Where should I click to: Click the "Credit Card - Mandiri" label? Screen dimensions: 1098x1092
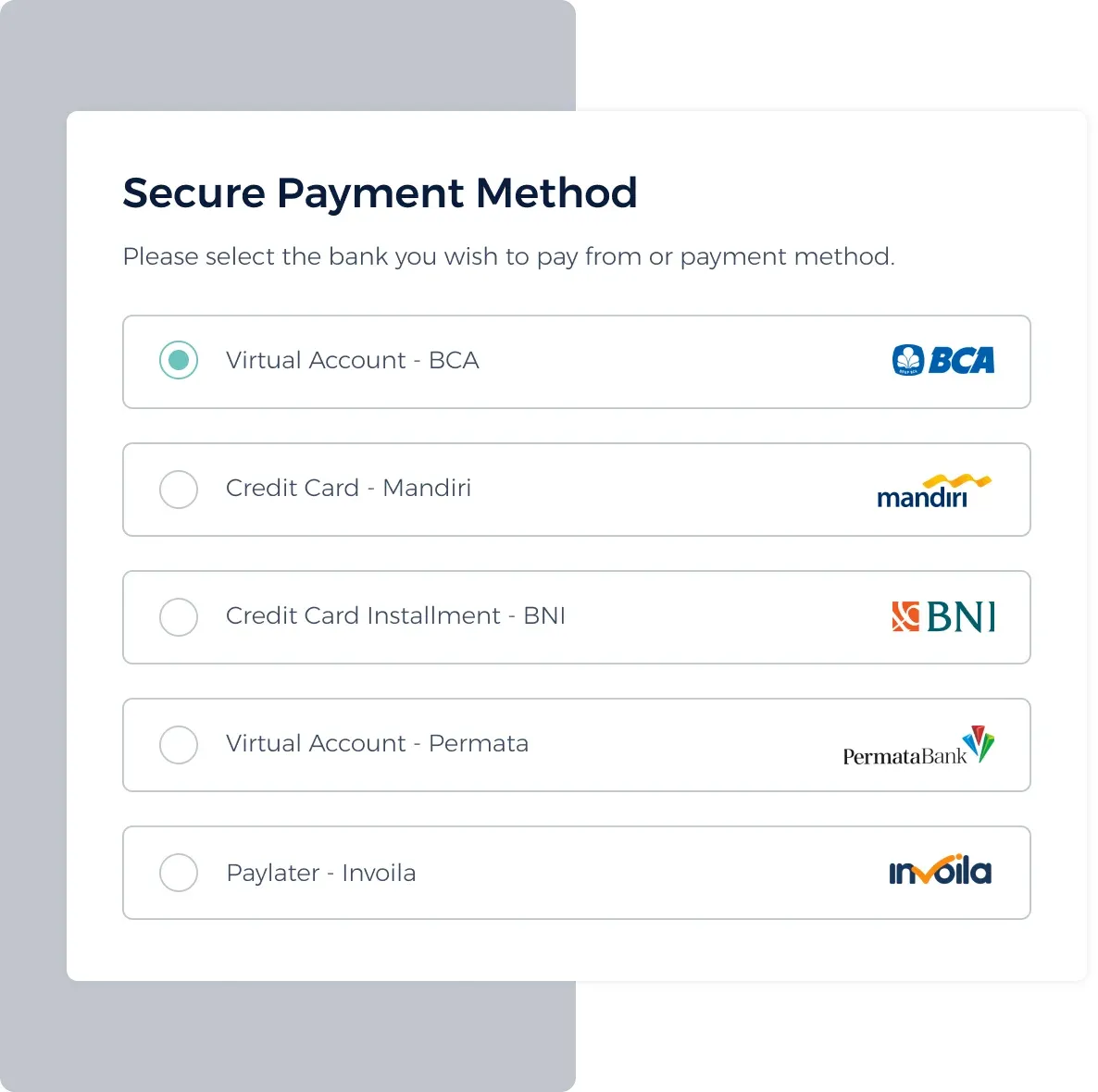point(348,488)
